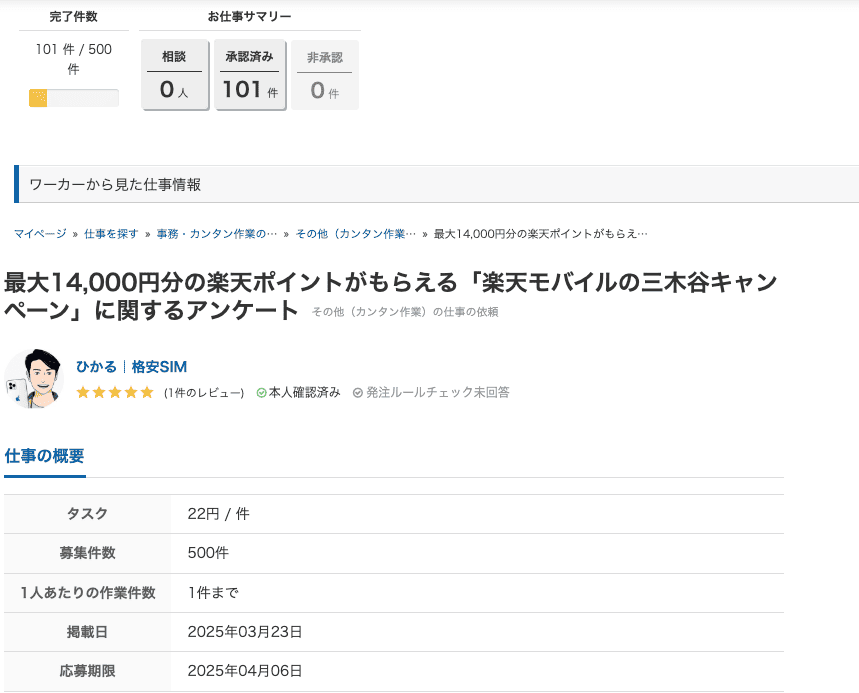Image resolution: width=859 pixels, height=693 pixels.
Task: Click the お仕事サマリー heading
Action: pos(249,16)
